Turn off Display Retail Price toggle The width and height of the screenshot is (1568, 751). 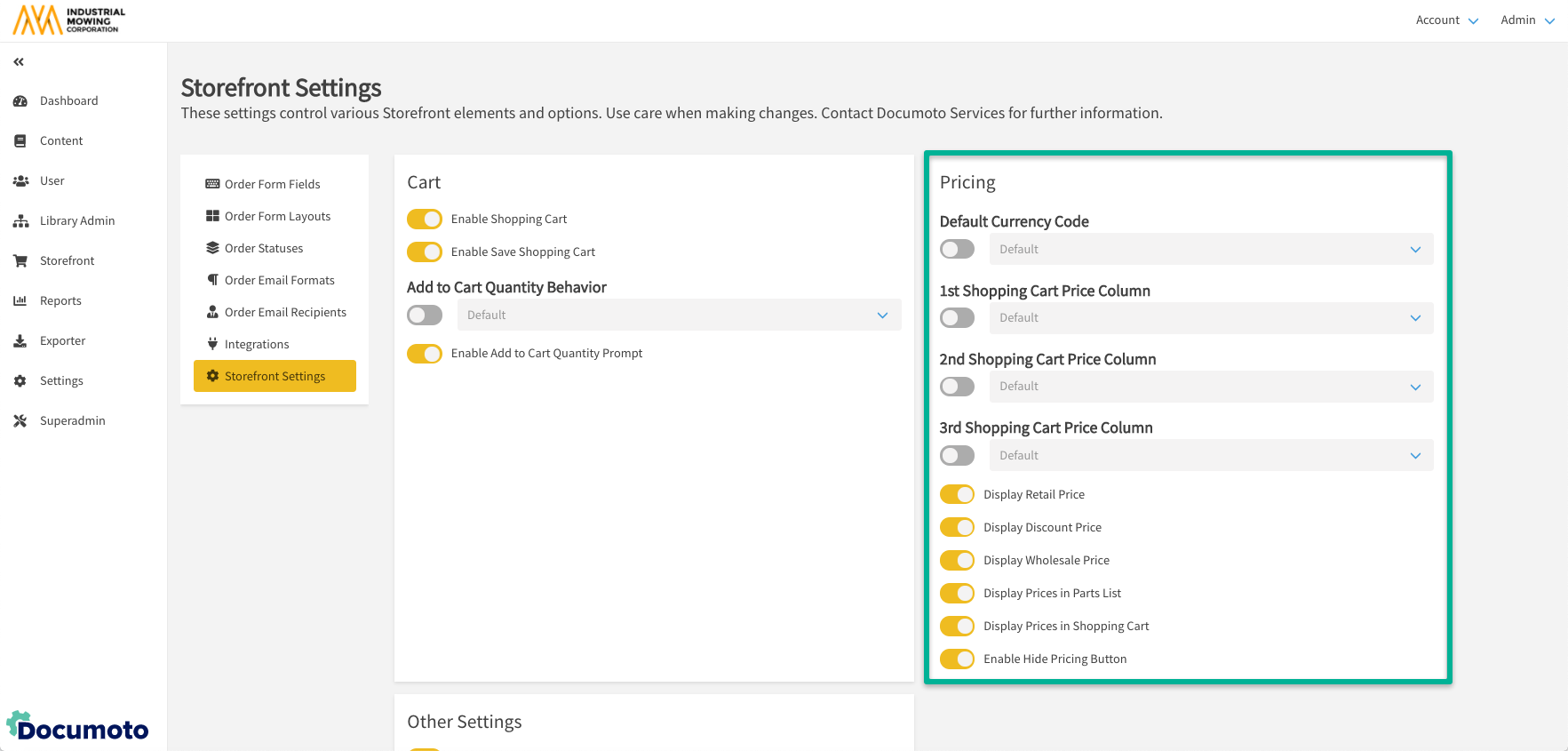pyautogui.click(x=957, y=495)
